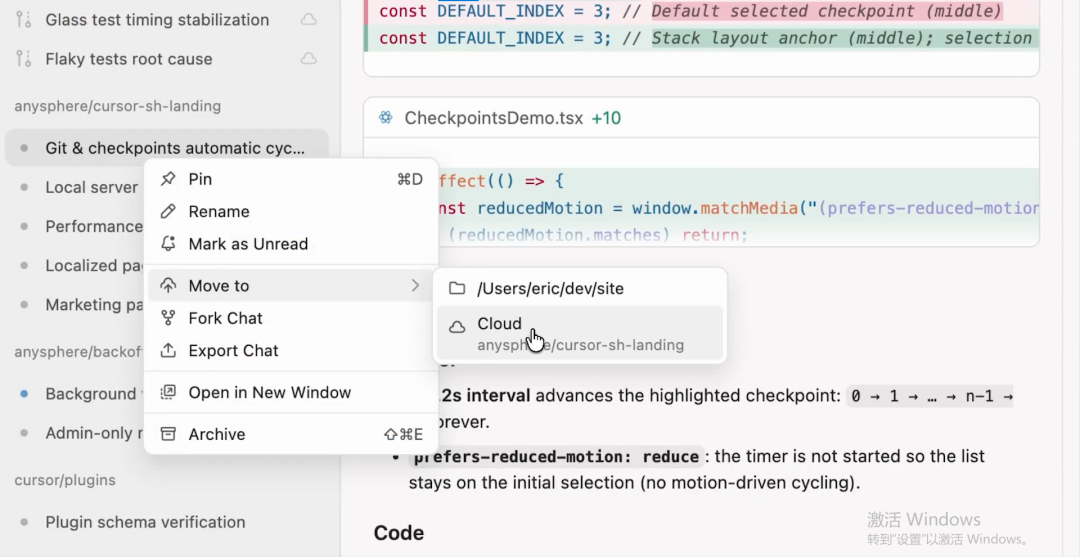Image resolution: width=1080 pixels, height=557 pixels.
Task: Click the Archive box icon
Action: click(168, 434)
